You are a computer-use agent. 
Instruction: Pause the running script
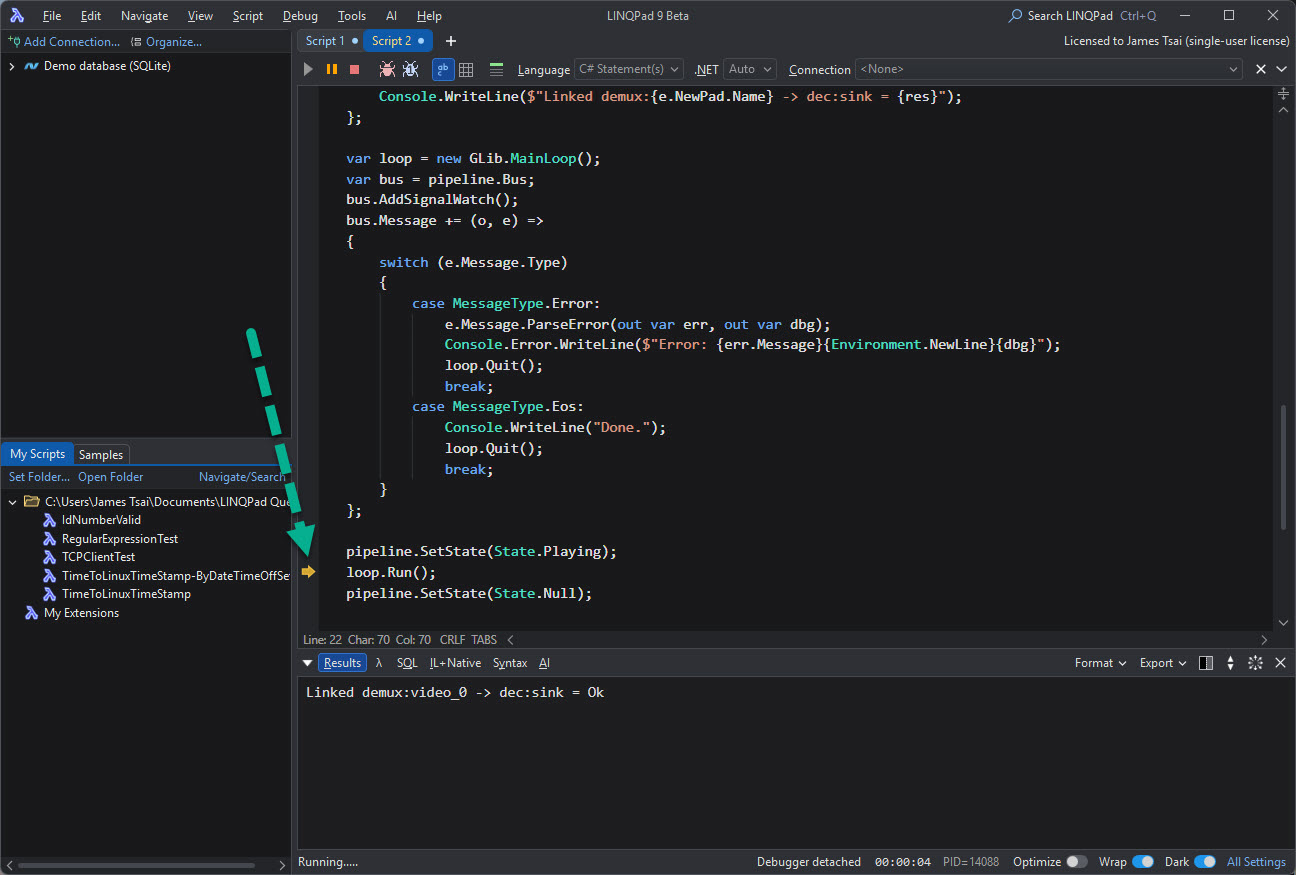332,69
